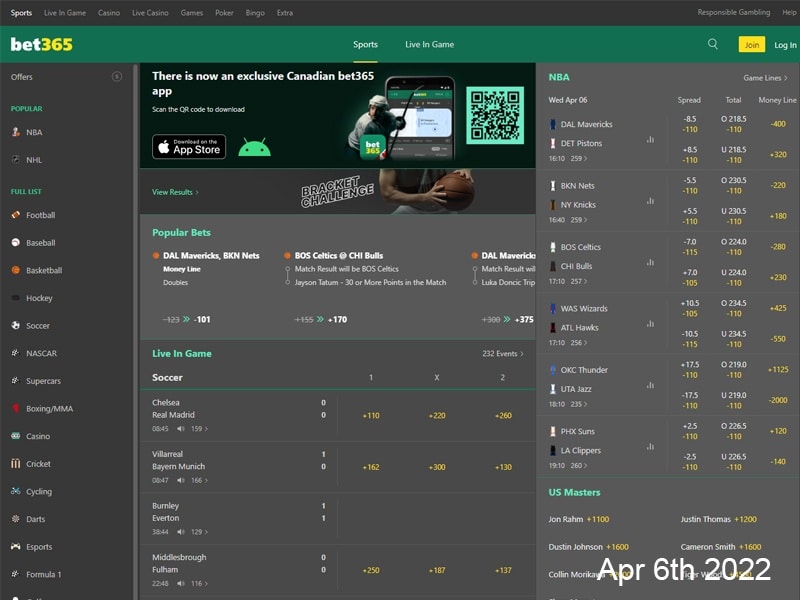Enable audio for the Burnley vs Everton game
Screen dimensions: 800x600
pos(180,530)
